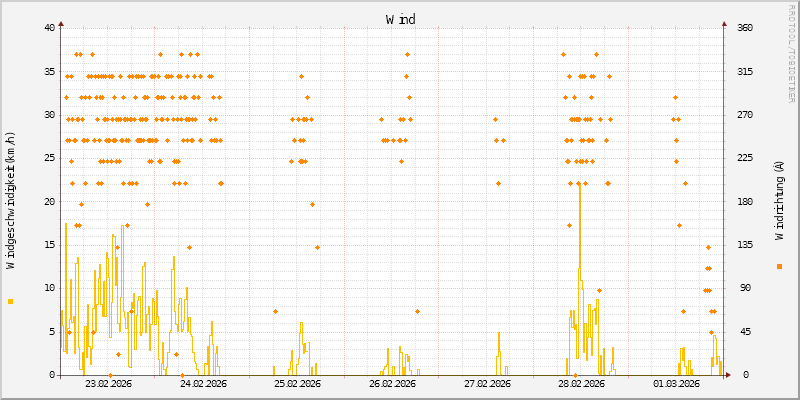Select the 28.02.2026 date label
The image size is (800, 400).
(x=581, y=383)
